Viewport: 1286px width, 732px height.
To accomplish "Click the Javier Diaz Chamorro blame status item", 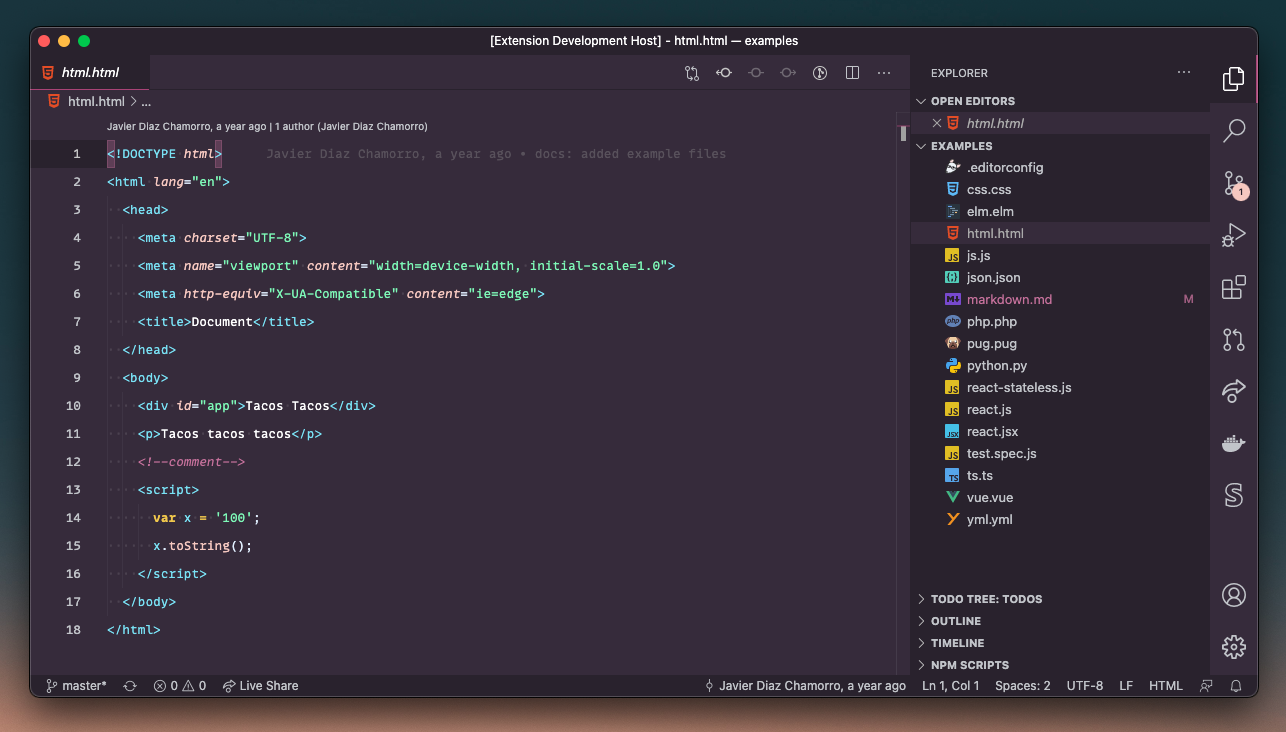I will point(806,686).
